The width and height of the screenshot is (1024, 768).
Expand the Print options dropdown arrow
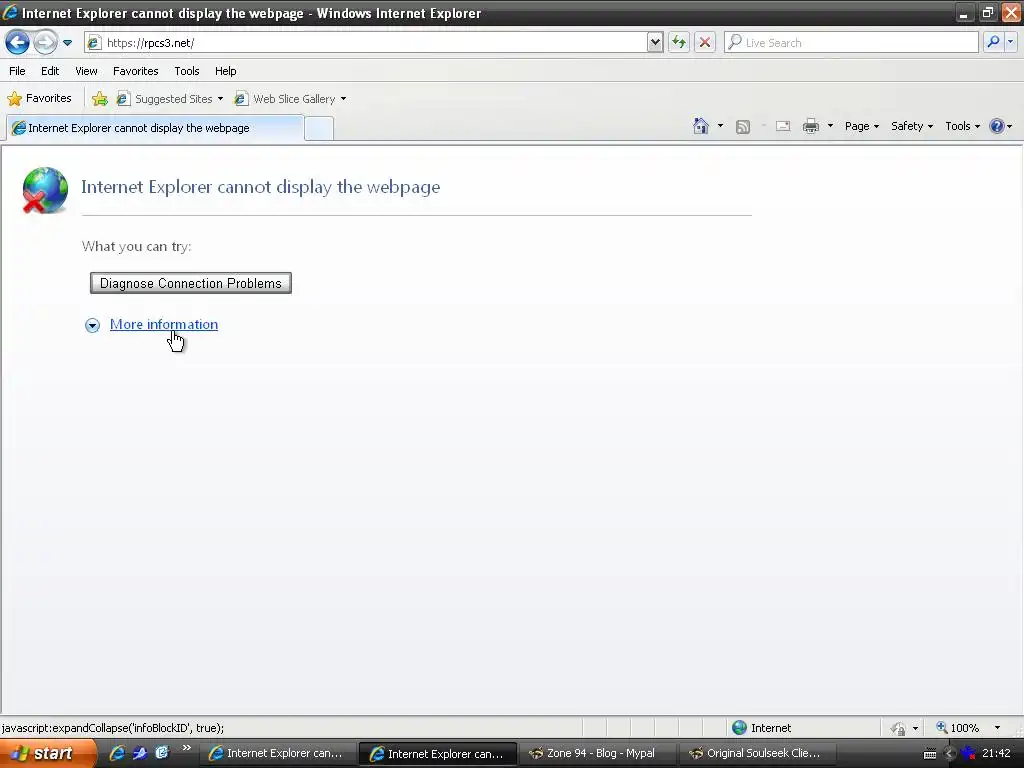click(830, 126)
